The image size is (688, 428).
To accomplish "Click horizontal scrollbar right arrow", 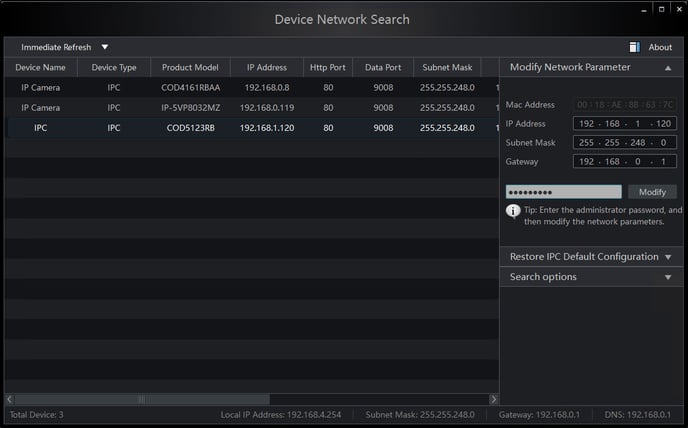I will 494,399.
